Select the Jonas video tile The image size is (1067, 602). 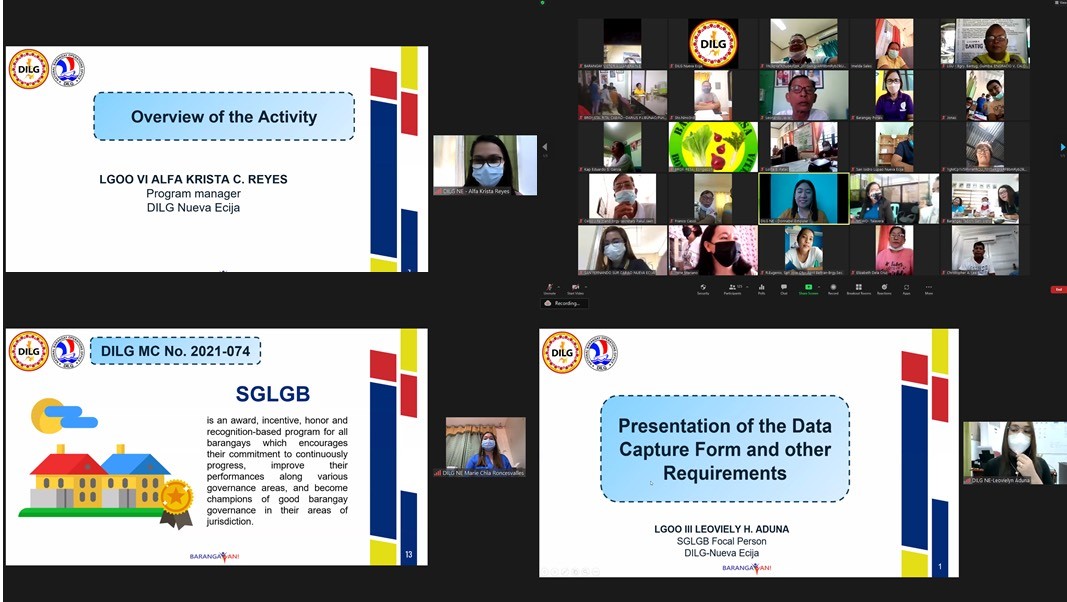click(x=985, y=95)
